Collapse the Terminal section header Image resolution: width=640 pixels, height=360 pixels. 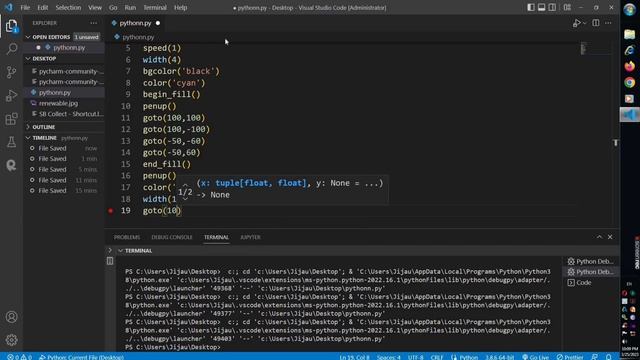pos(120,251)
